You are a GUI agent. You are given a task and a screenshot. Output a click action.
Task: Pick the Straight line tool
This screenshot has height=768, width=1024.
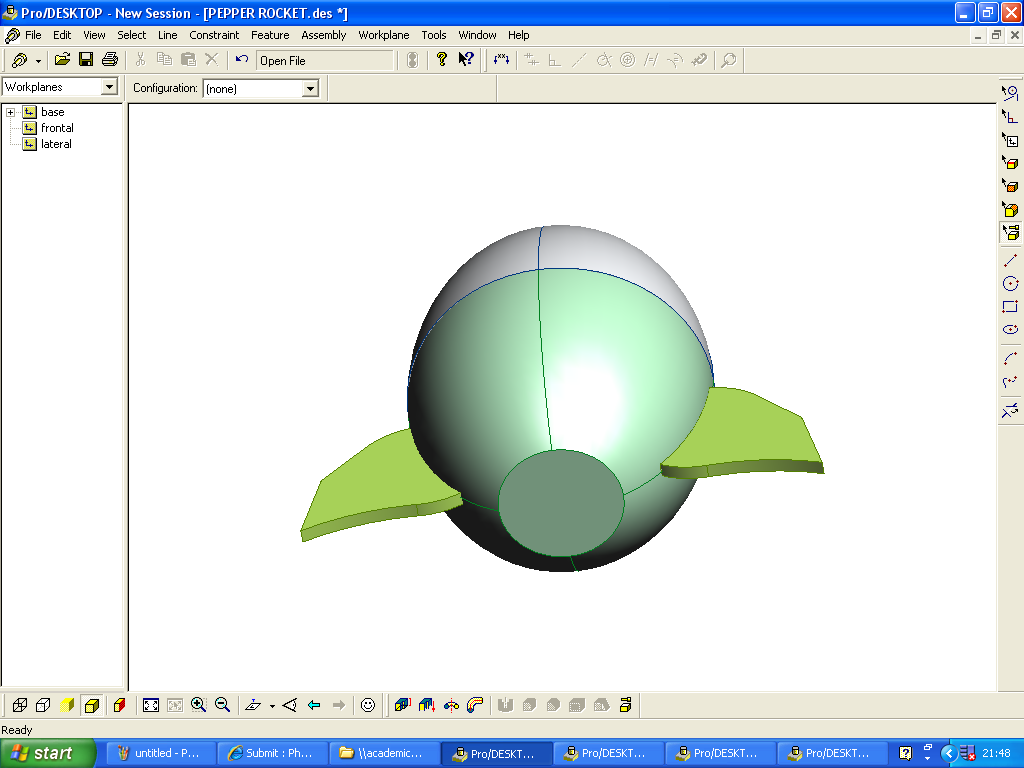1010,260
